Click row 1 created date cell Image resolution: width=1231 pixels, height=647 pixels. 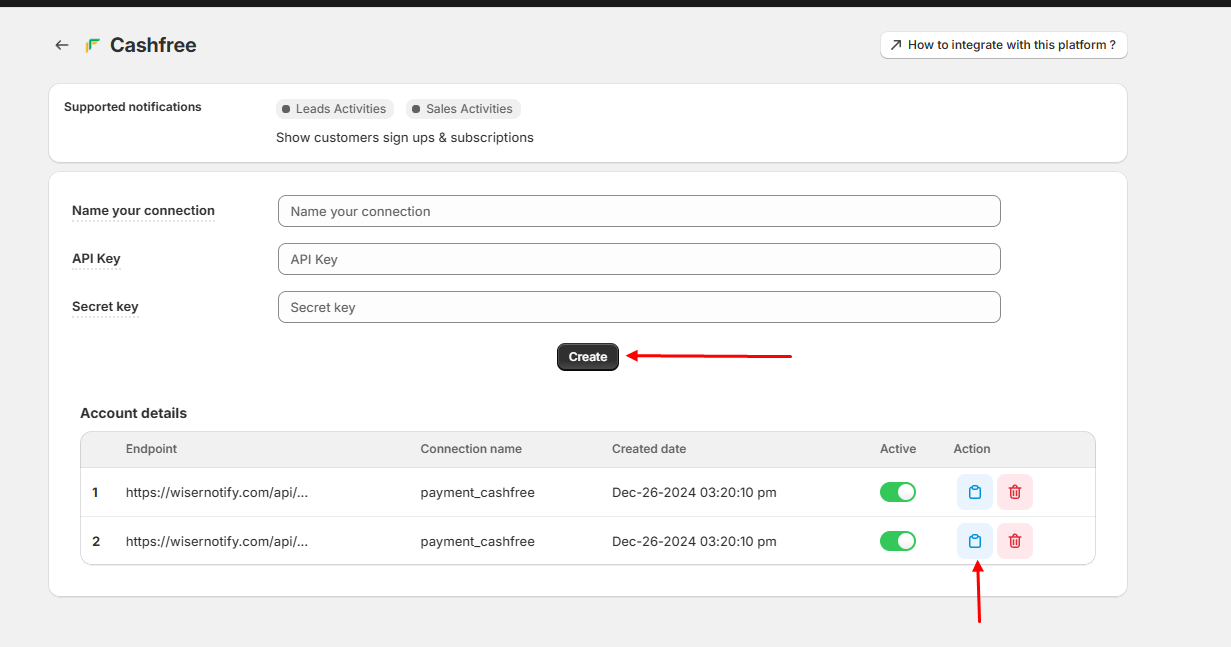[694, 492]
